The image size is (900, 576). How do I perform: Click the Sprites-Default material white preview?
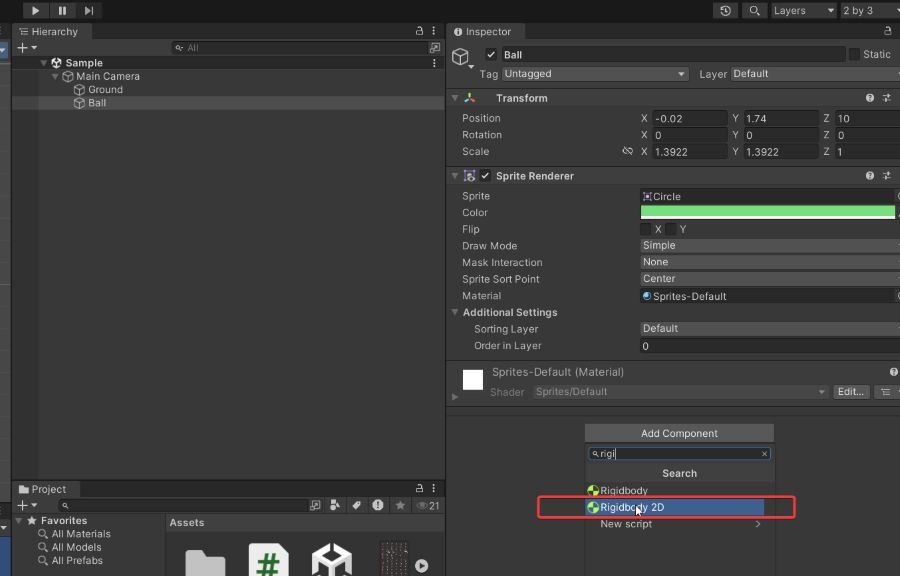pyautogui.click(x=473, y=380)
